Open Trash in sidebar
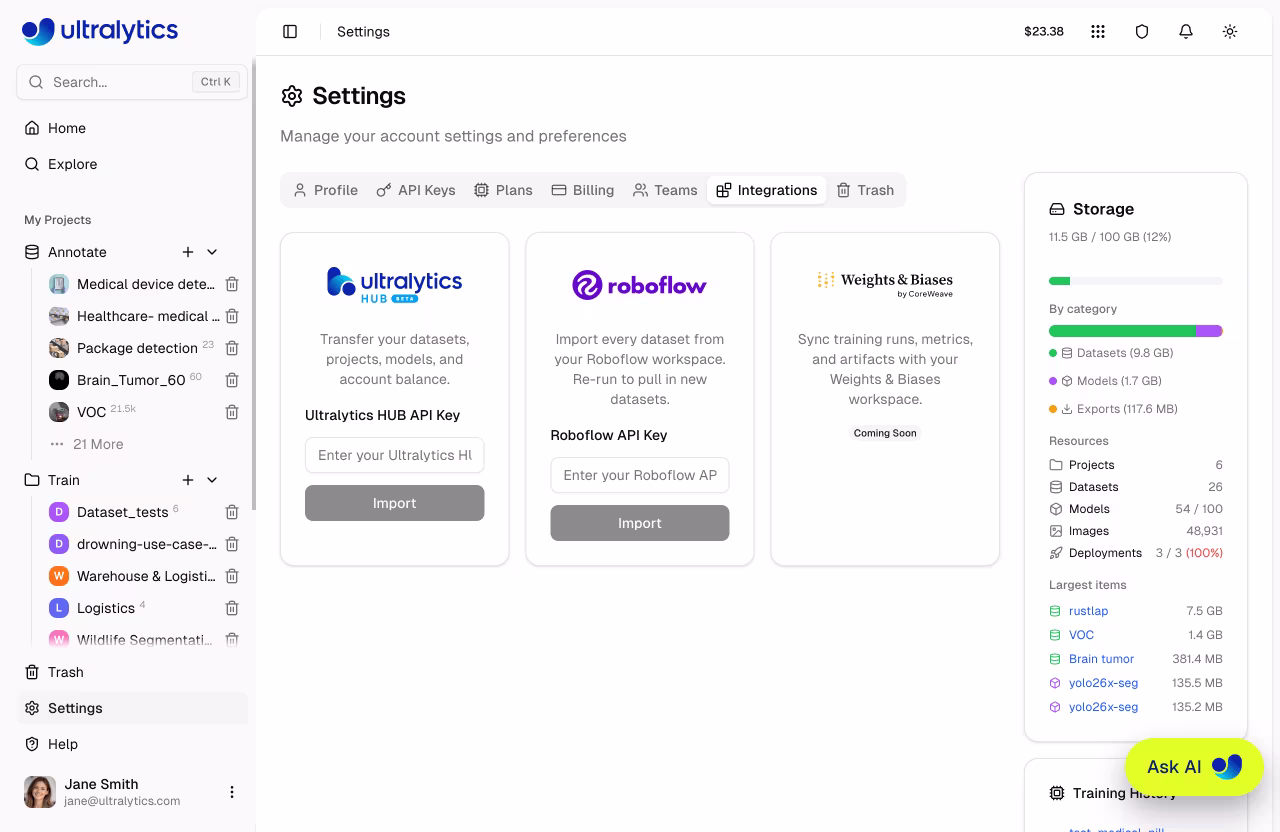The height and width of the screenshot is (832, 1280). [x=132, y=672]
